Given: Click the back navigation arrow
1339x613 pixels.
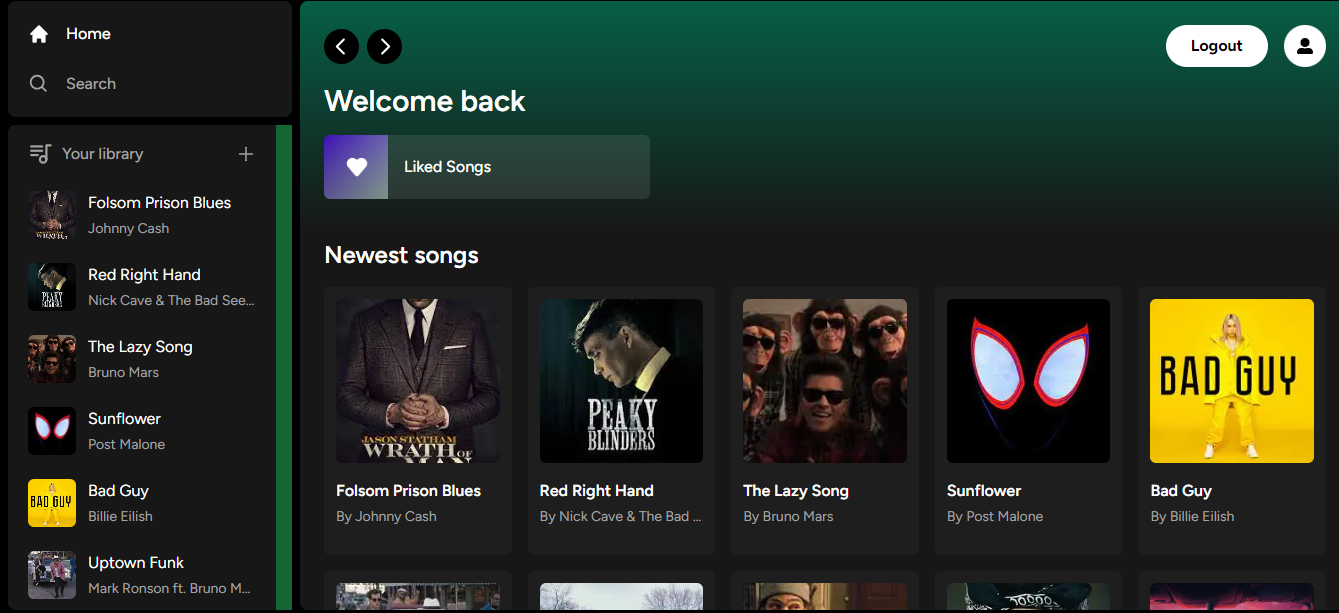Looking at the screenshot, I should [341, 46].
